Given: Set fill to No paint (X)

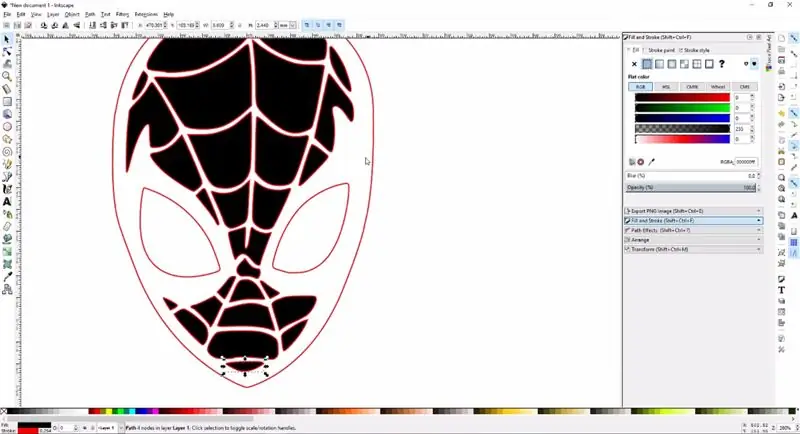Looking at the screenshot, I should (634, 64).
